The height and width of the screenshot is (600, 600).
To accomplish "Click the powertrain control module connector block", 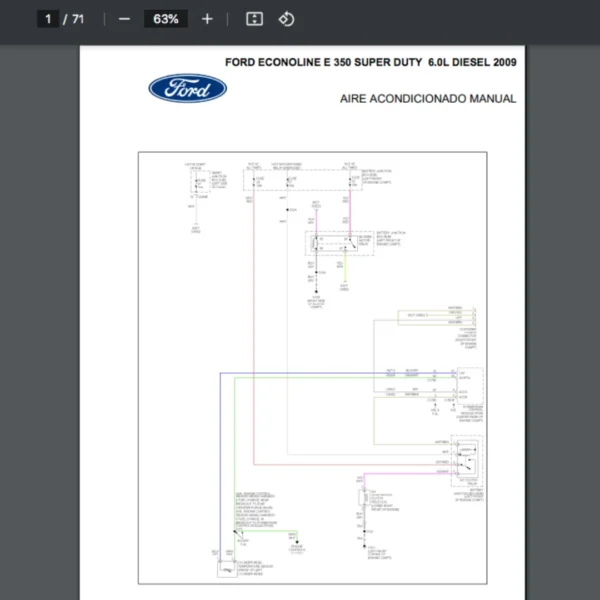I will 468,383.
